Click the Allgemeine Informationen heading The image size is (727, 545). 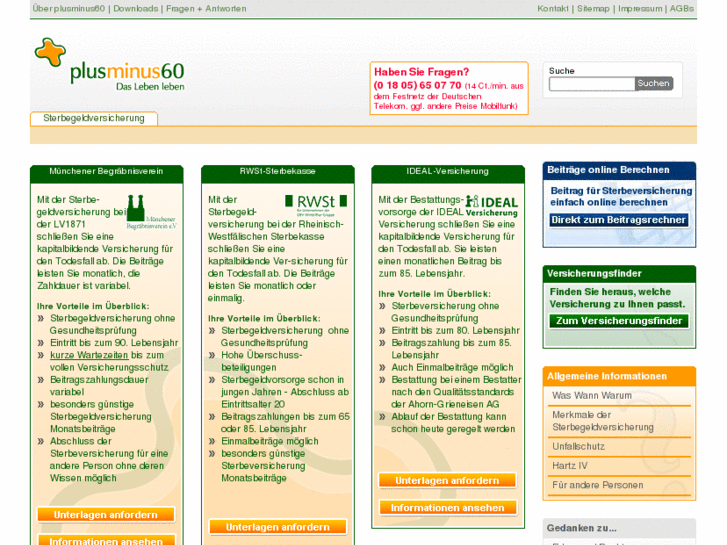point(606,376)
